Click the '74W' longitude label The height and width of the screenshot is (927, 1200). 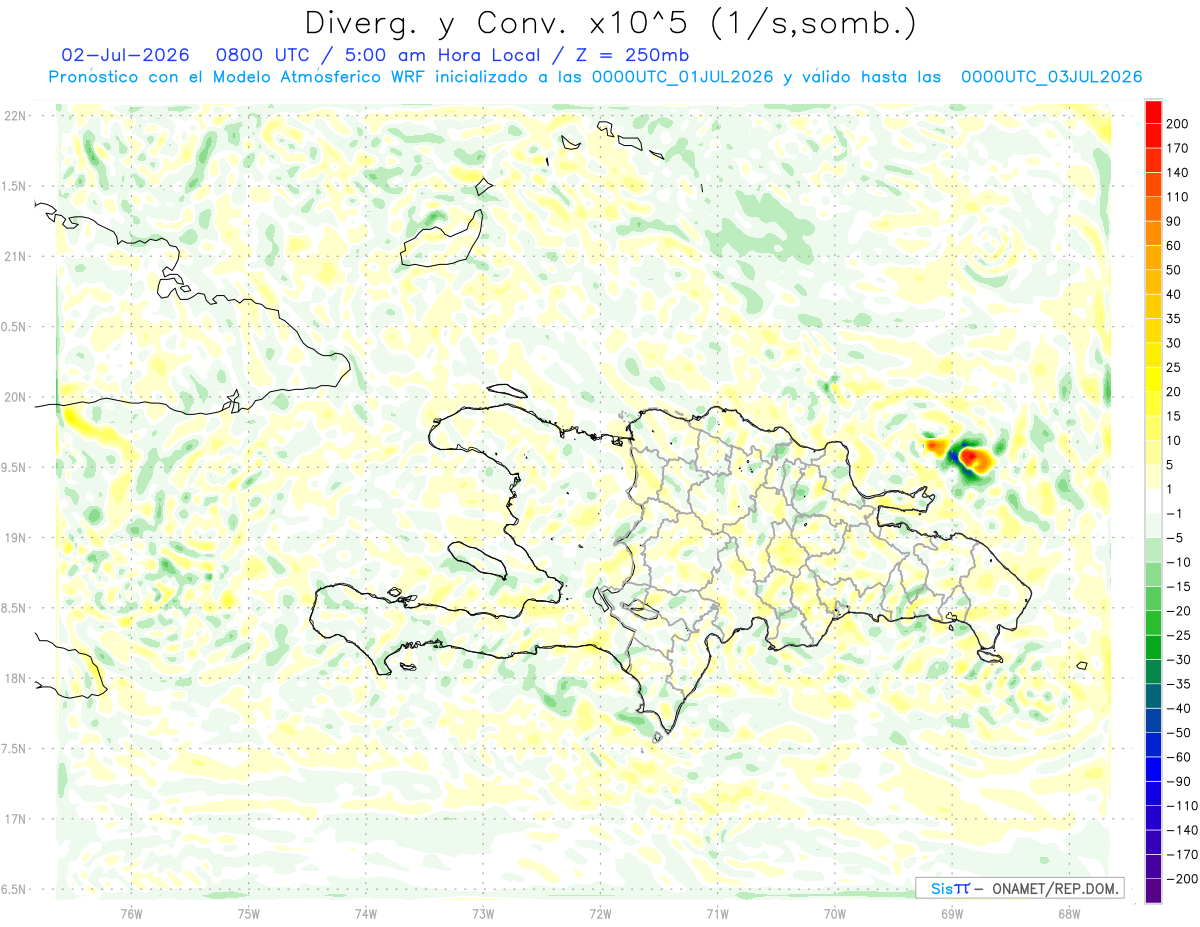tap(365, 912)
